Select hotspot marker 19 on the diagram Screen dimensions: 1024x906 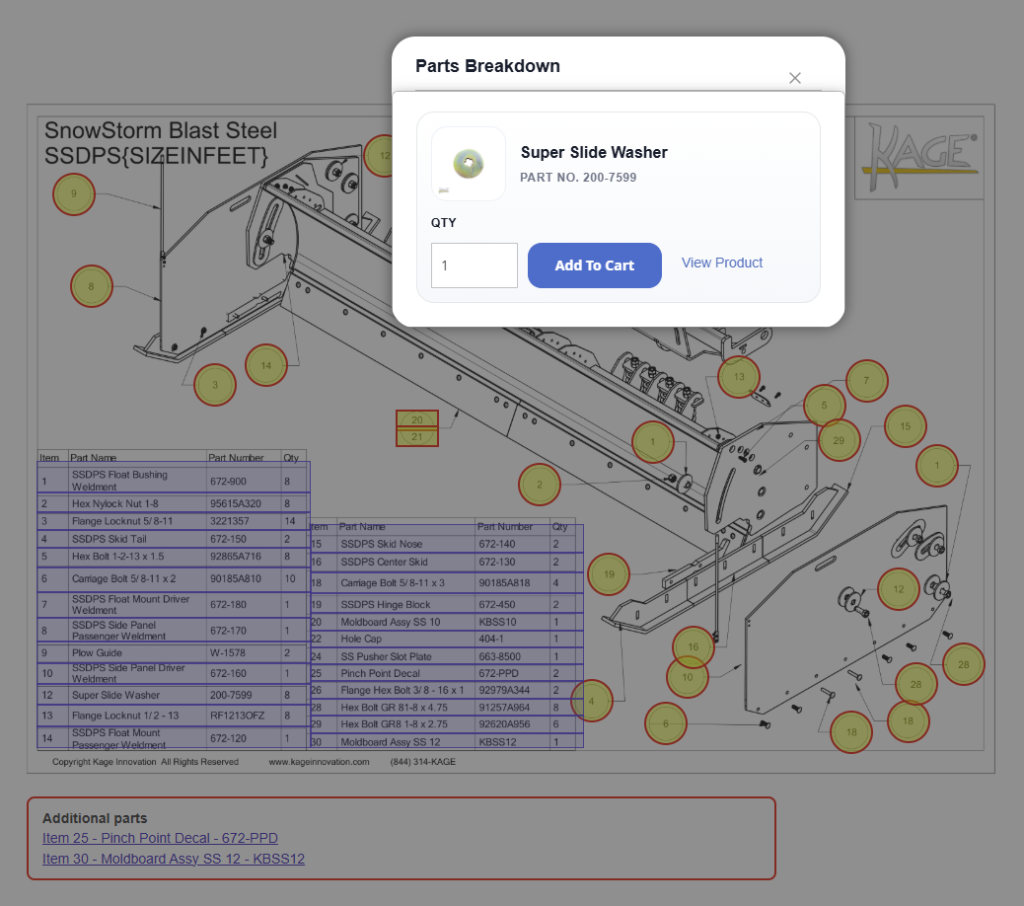click(609, 574)
